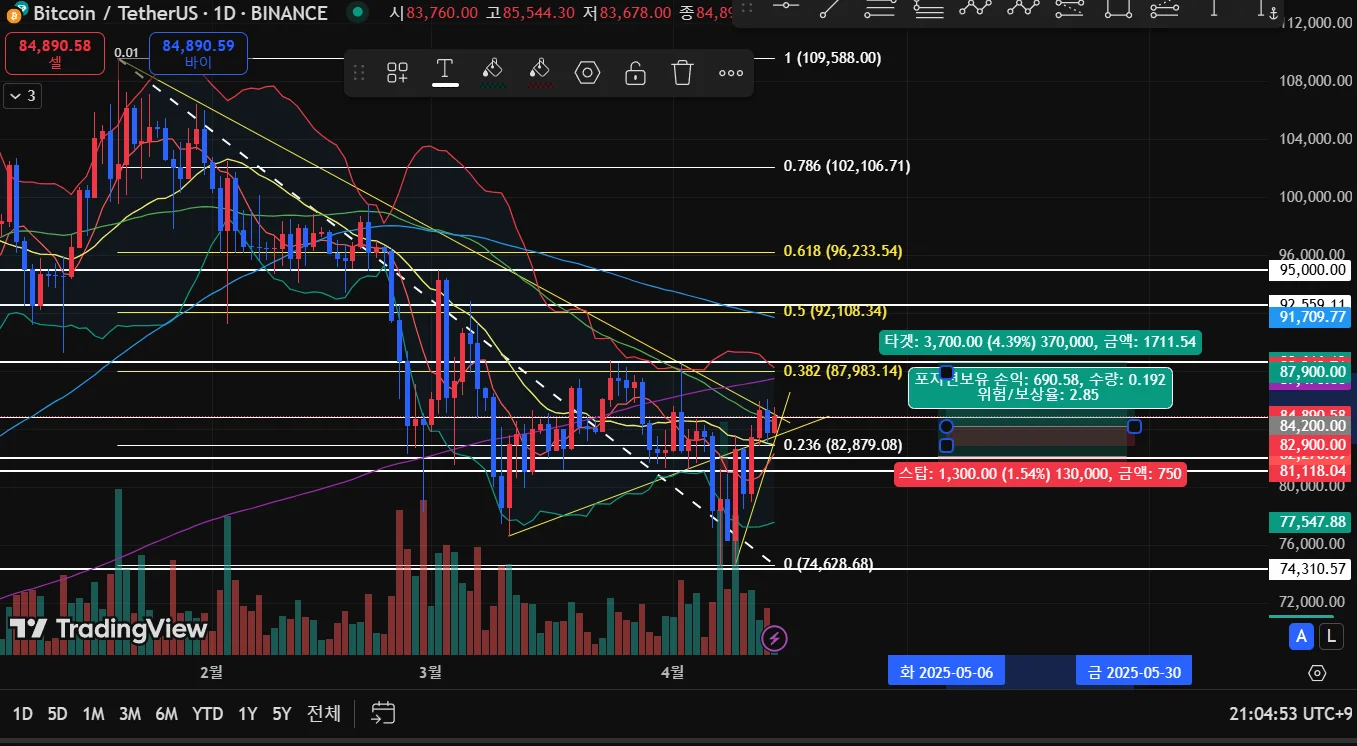Click the 84,200.00 entry price label
The image size is (1357, 746).
point(1309,426)
